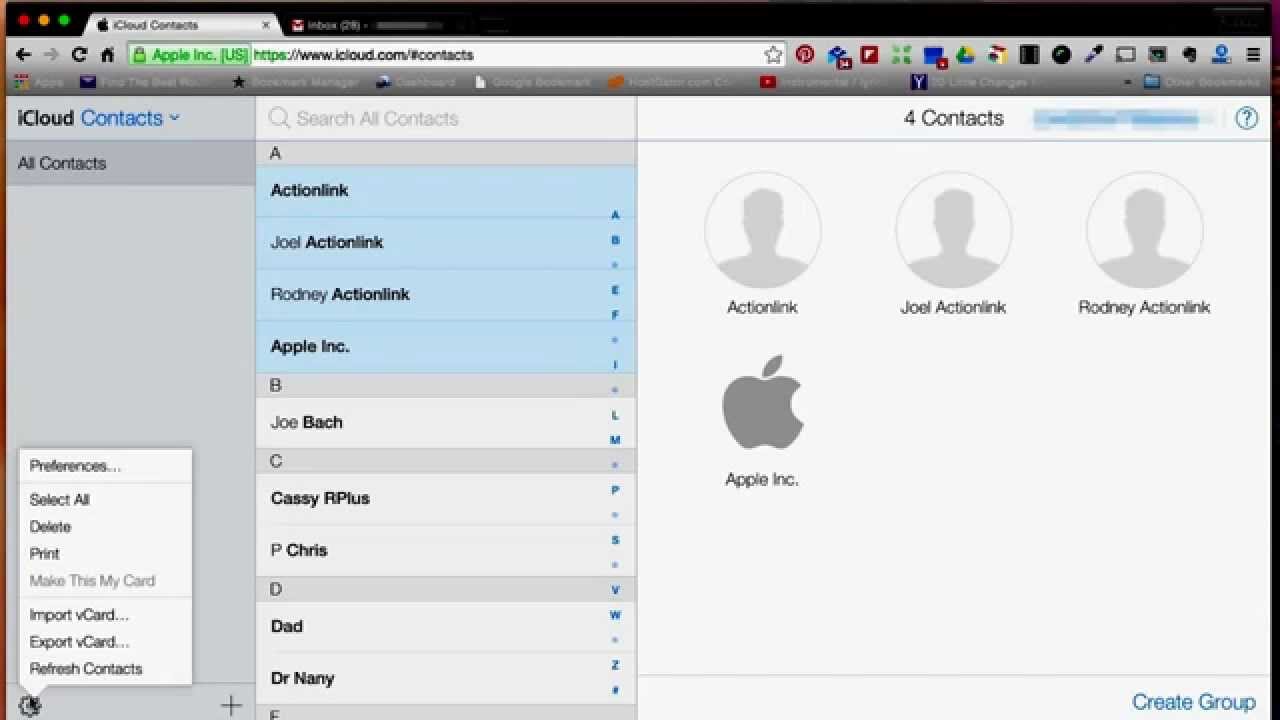
Task: Click the icloud.com address bar URL
Action: tap(363, 55)
